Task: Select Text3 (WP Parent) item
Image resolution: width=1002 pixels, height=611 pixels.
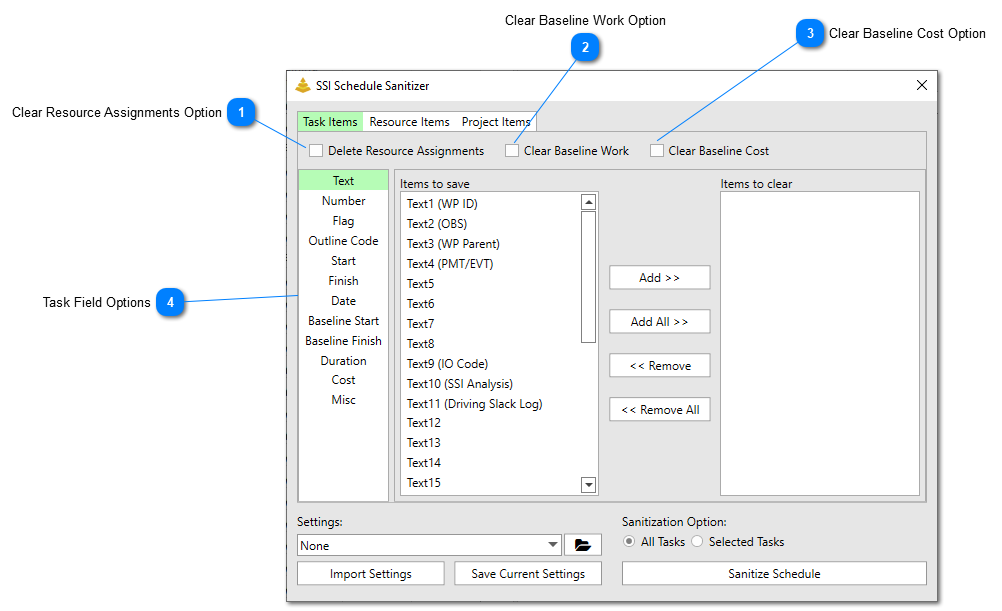Action: pyautogui.click(x=453, y=244)
